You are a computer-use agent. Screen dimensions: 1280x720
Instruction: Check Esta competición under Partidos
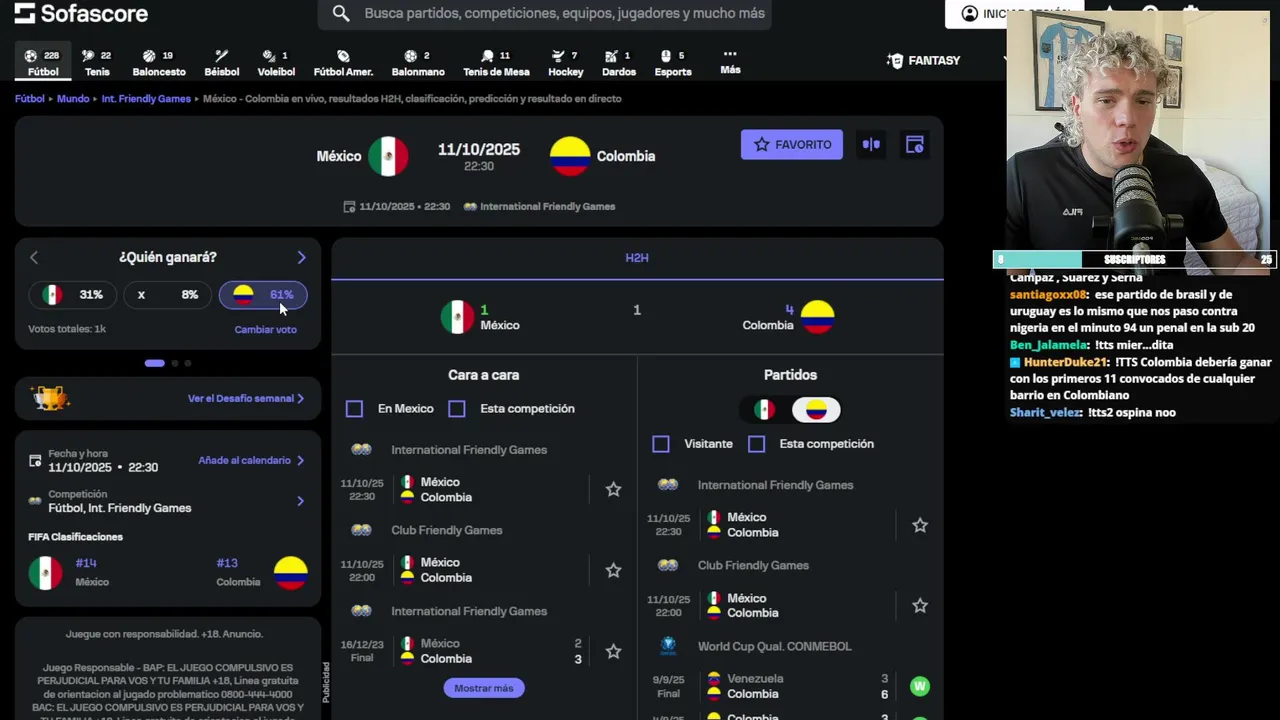757,444
